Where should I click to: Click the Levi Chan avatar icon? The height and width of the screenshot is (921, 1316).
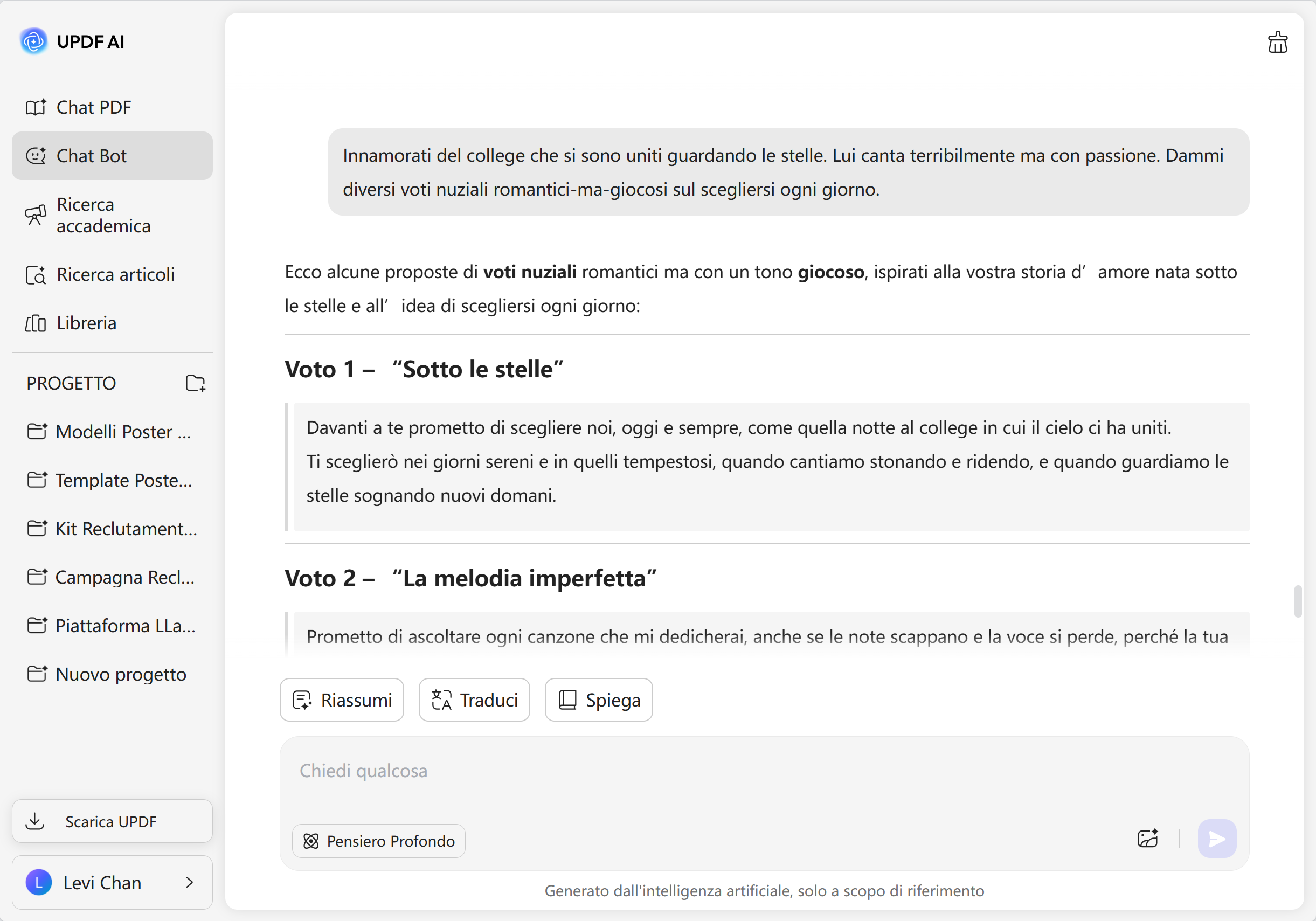[x=39, y=882]
